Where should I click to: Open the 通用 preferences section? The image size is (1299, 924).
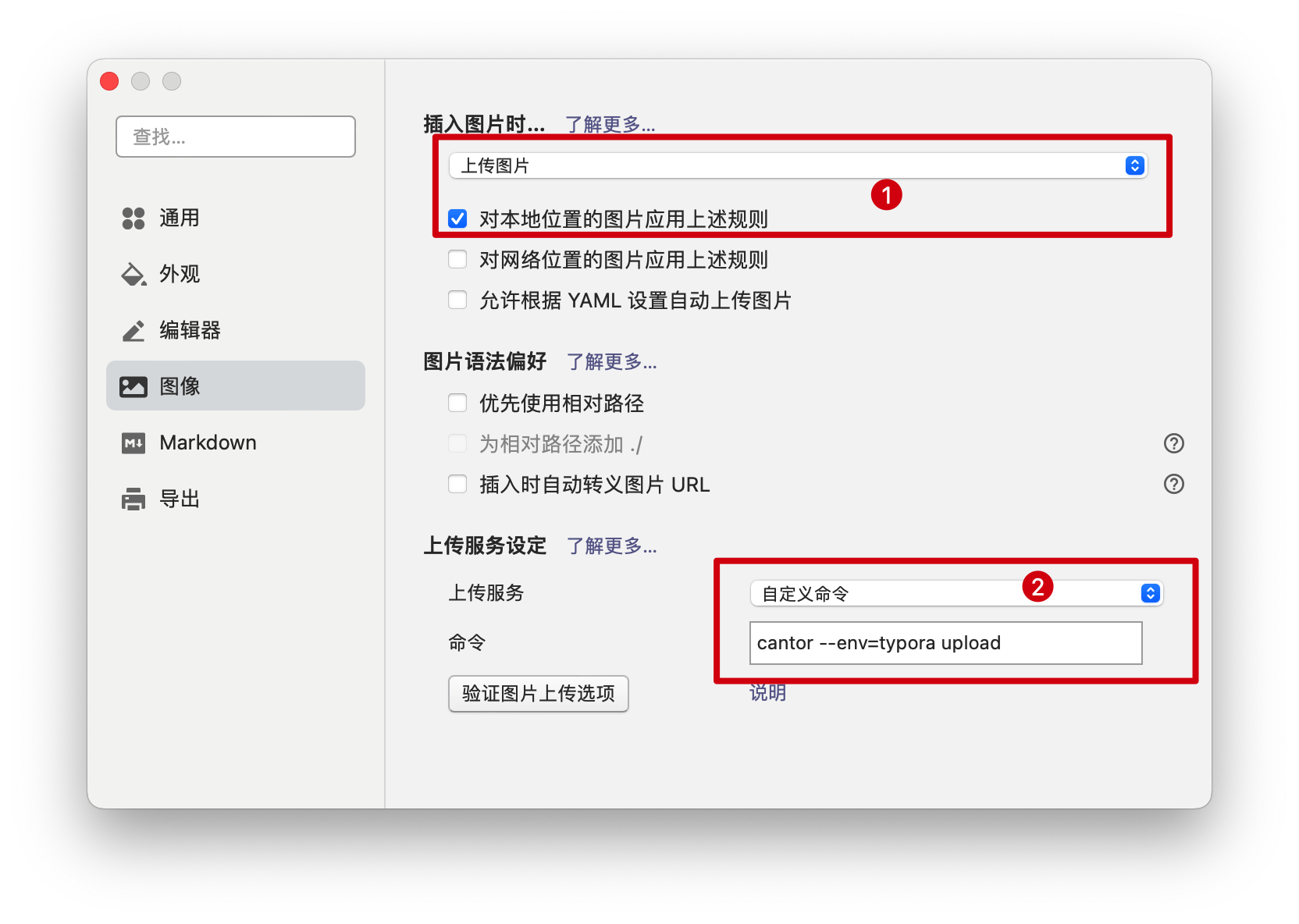point(236,218)
